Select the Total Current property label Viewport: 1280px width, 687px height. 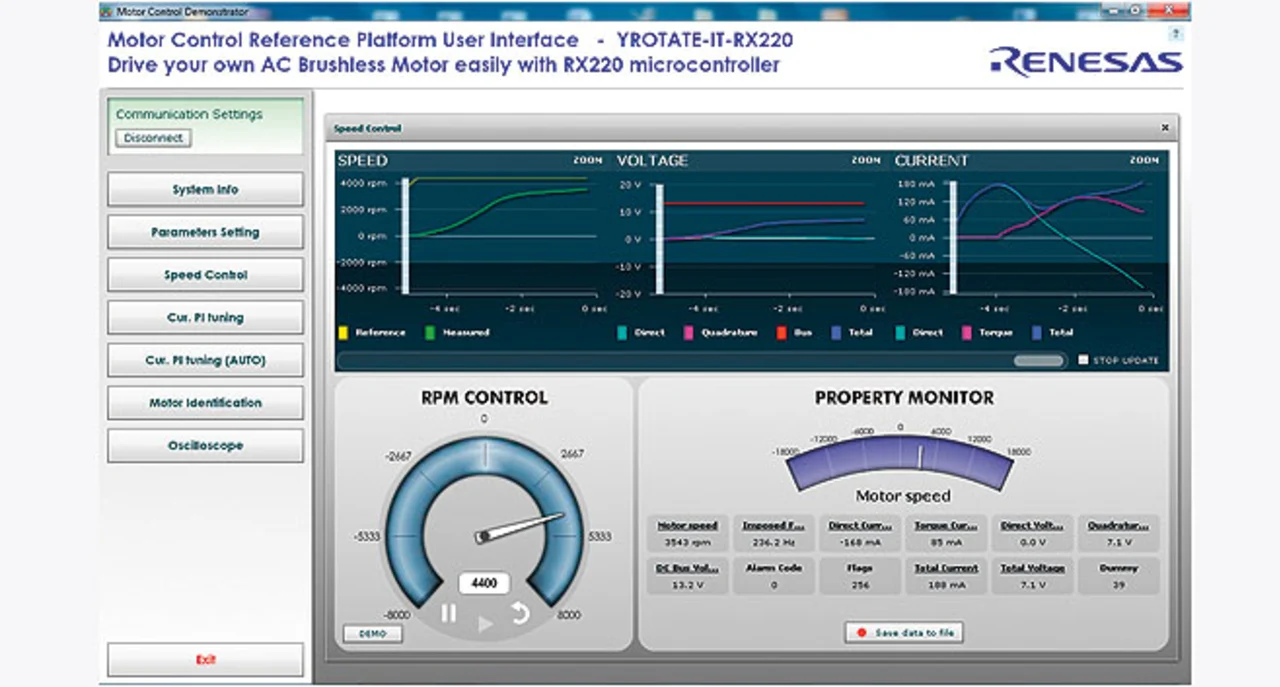(x=946, y=568)
